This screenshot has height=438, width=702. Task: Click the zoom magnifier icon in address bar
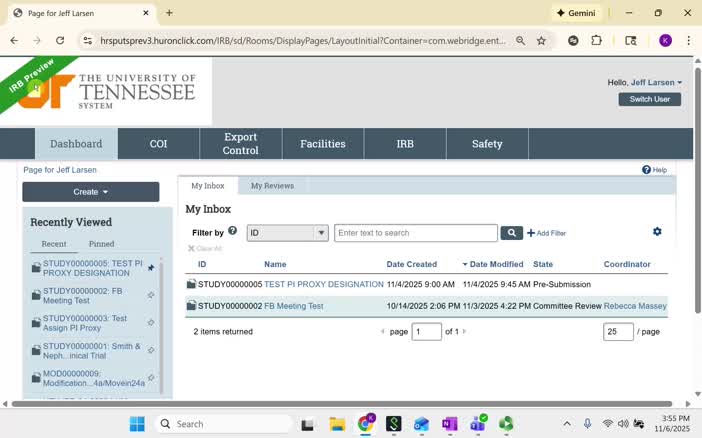pyautogui.click(x=520, y=41)
